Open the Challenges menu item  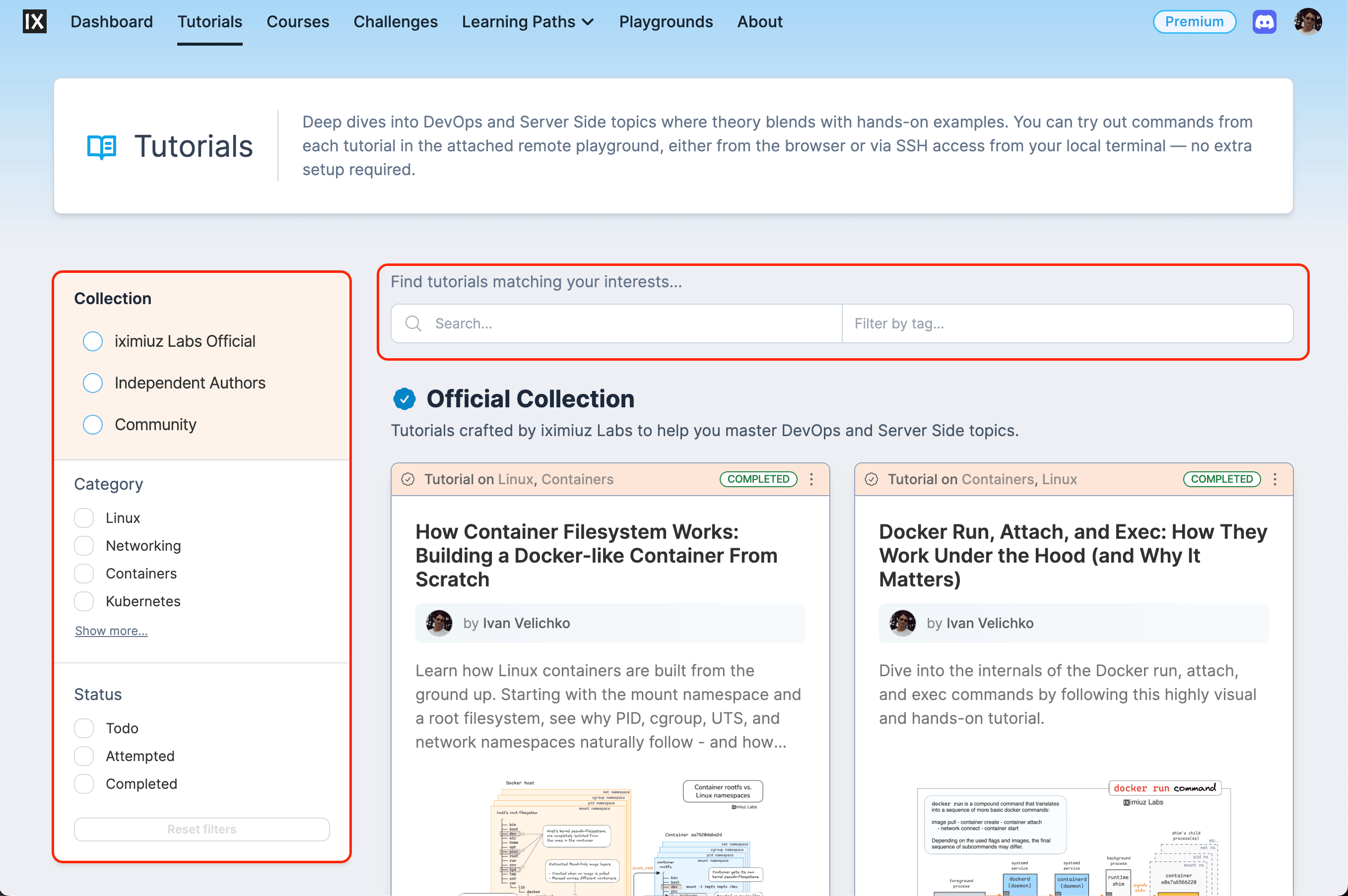click(395, 22)
